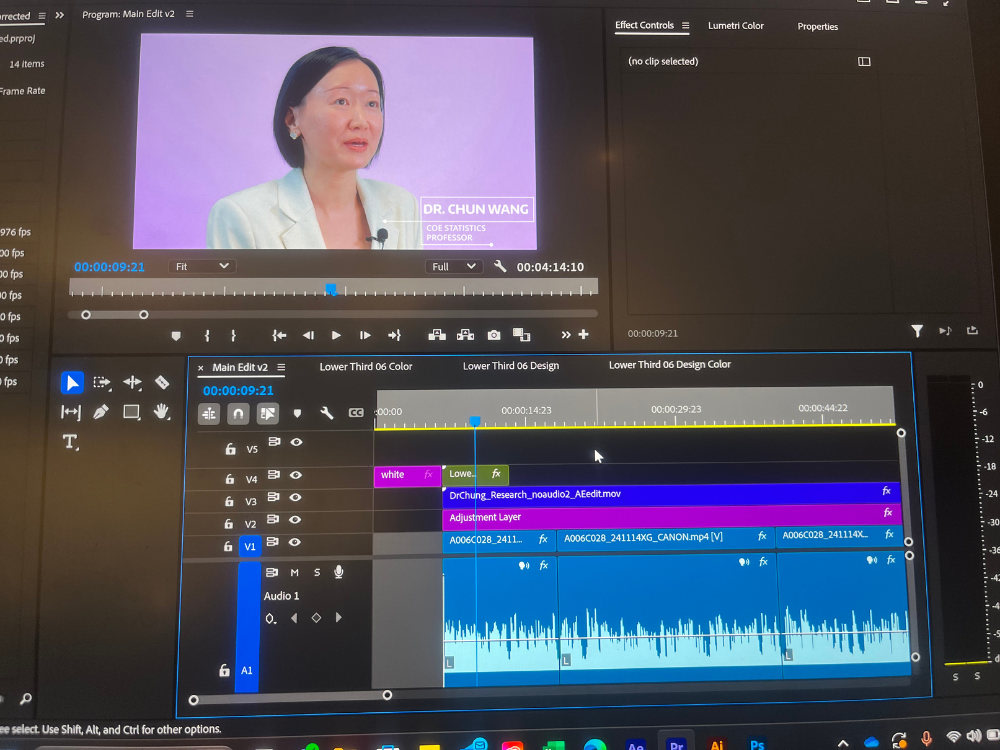The width and height of the screenshot is (1000, 750).
Task: Open the Comparison View button
Action: [522, 334]
